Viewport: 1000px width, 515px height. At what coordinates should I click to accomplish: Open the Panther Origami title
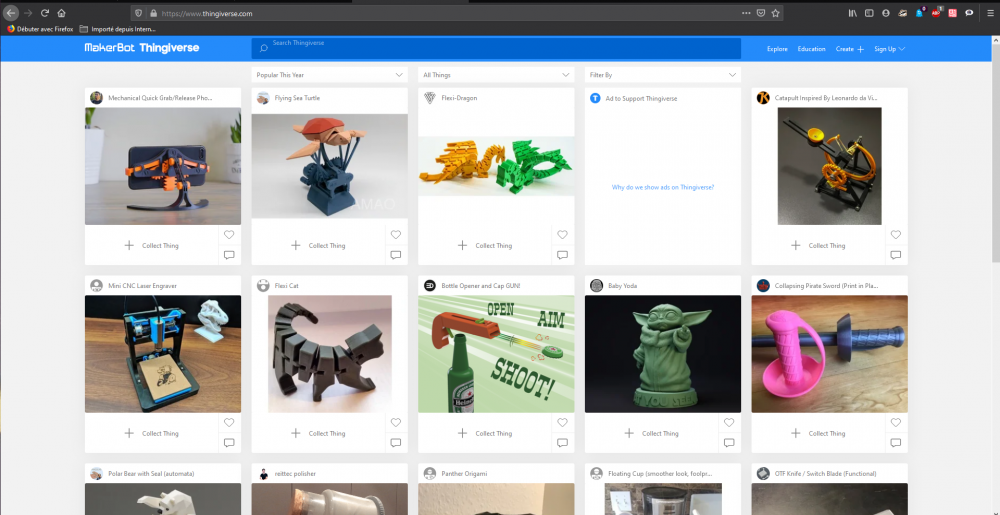pyautogui.click(x=463, y=474)
